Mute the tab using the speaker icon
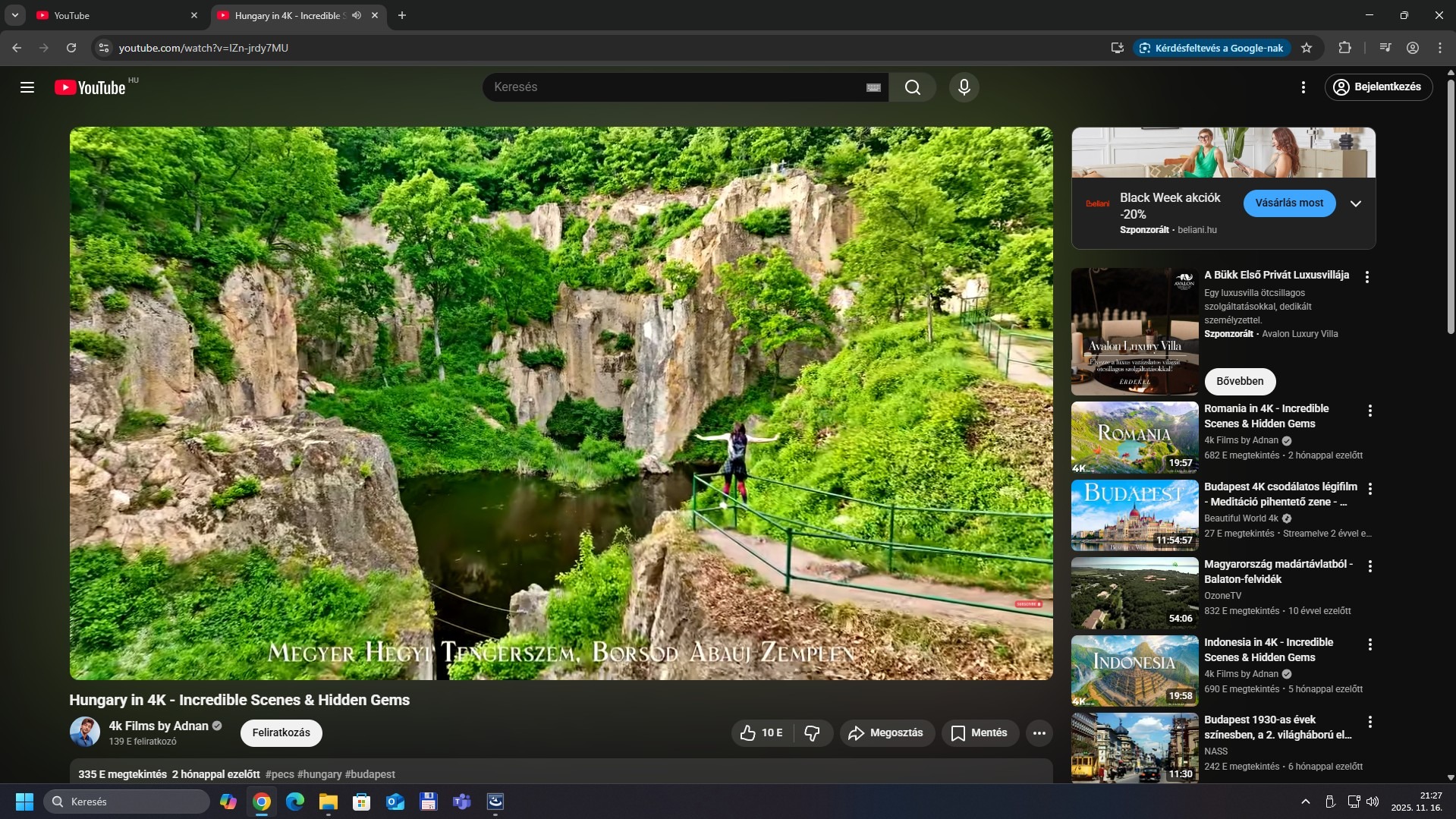 tap(357, 15)
